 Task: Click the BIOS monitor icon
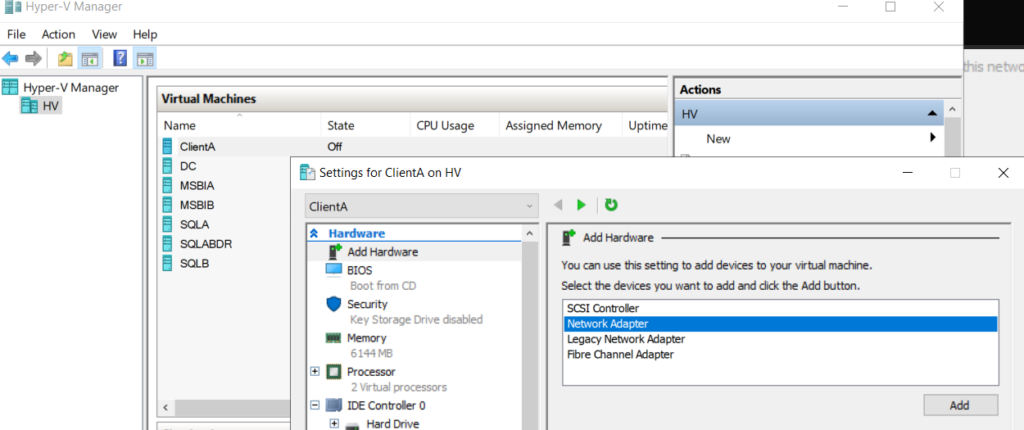(334, 269)
